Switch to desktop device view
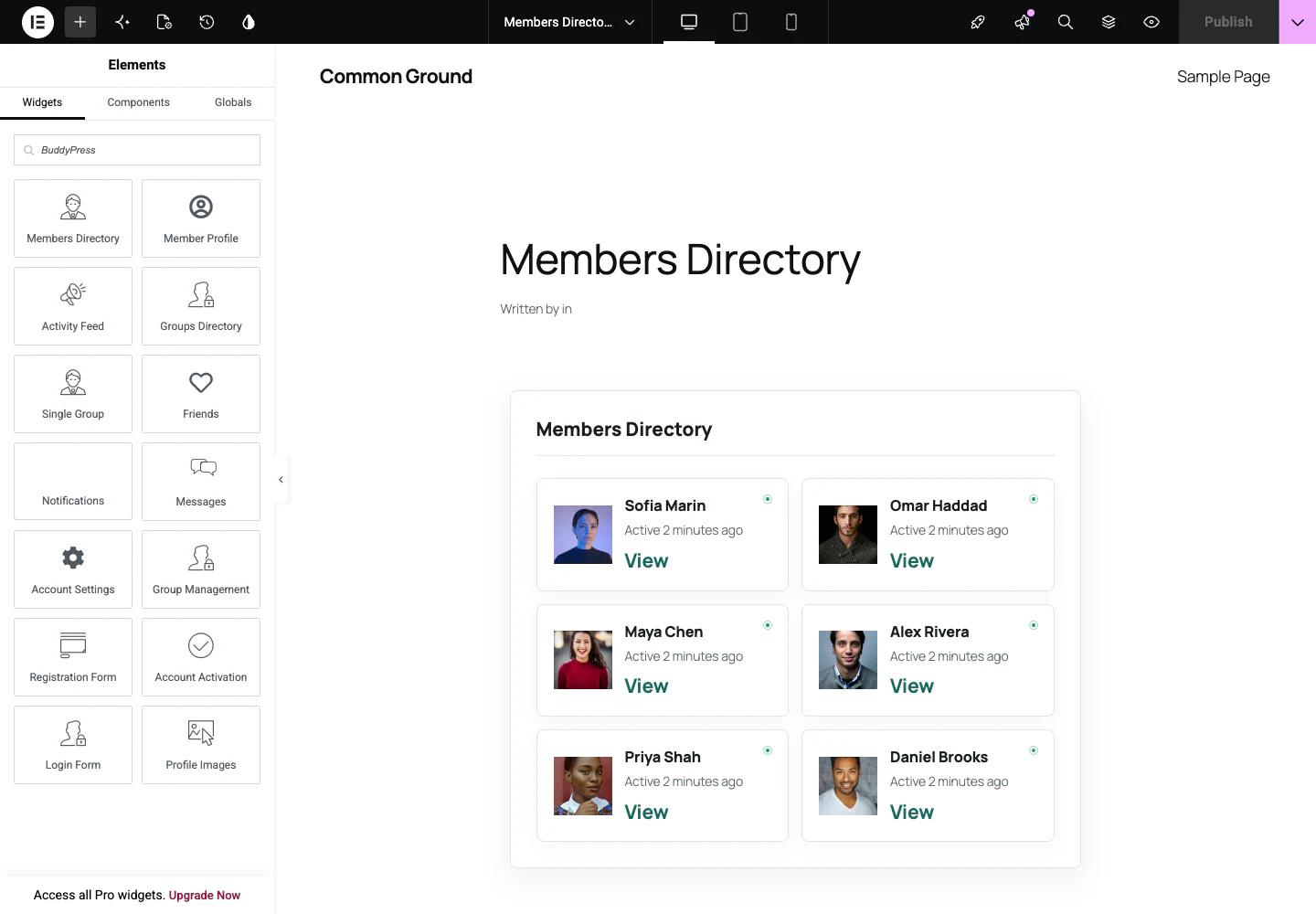 click(689, 22)
